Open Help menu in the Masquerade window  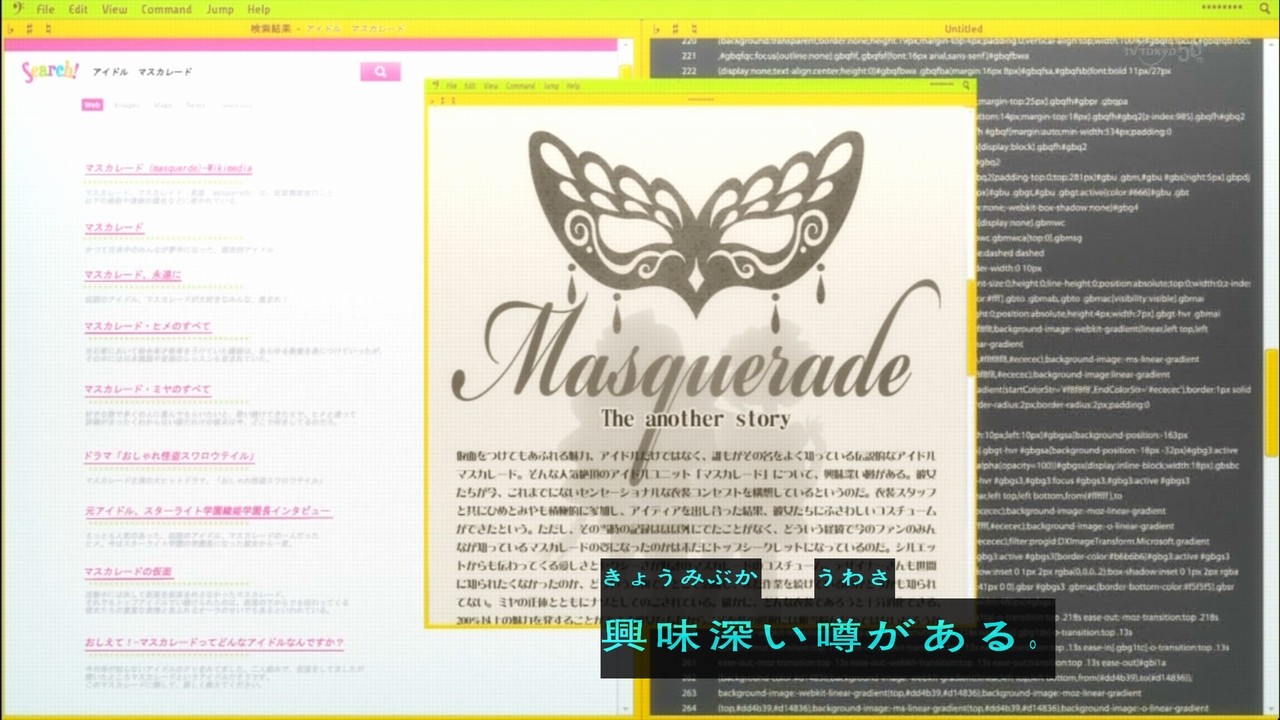[x=573, y=86]
